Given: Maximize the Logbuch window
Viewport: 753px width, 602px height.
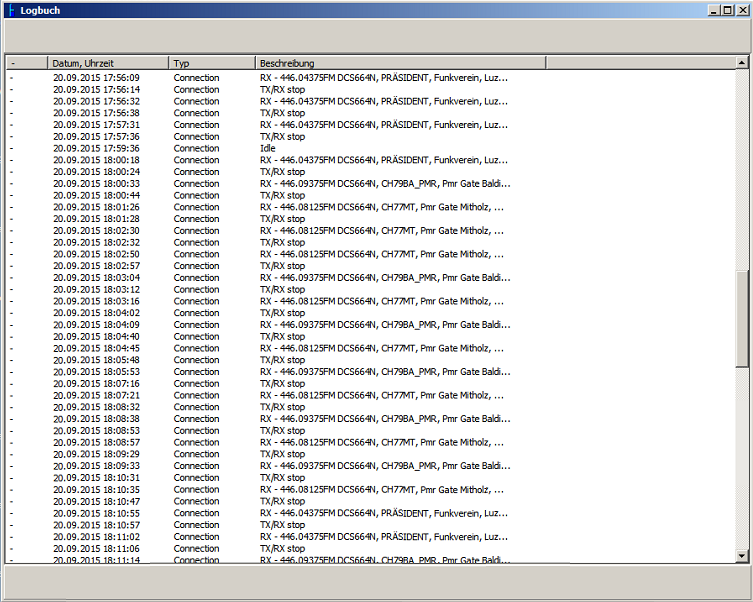Looking at the screenshot, I should (728, 10).
